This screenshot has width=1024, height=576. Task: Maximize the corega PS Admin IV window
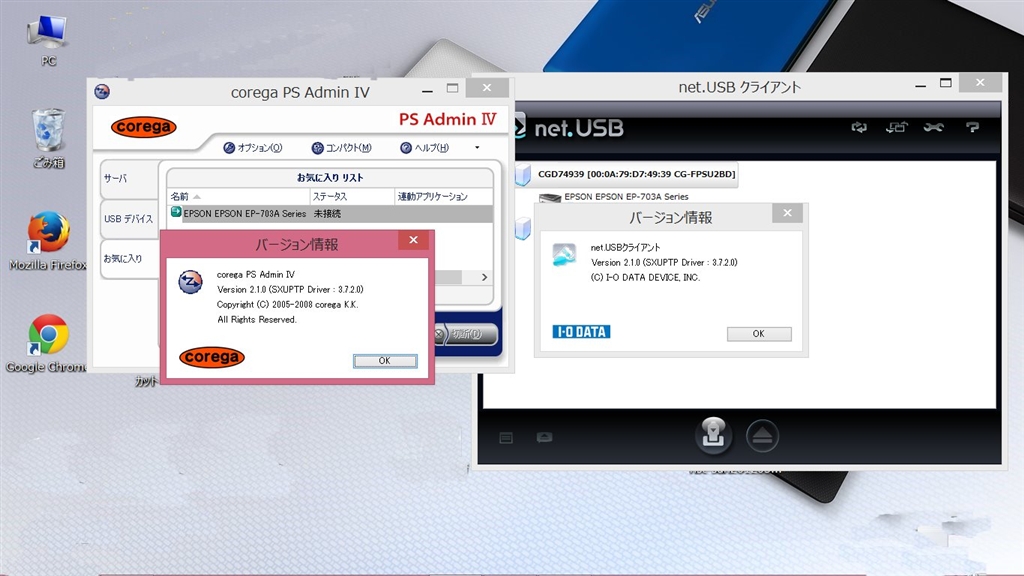pyautogui.click(x=453, y=88)
